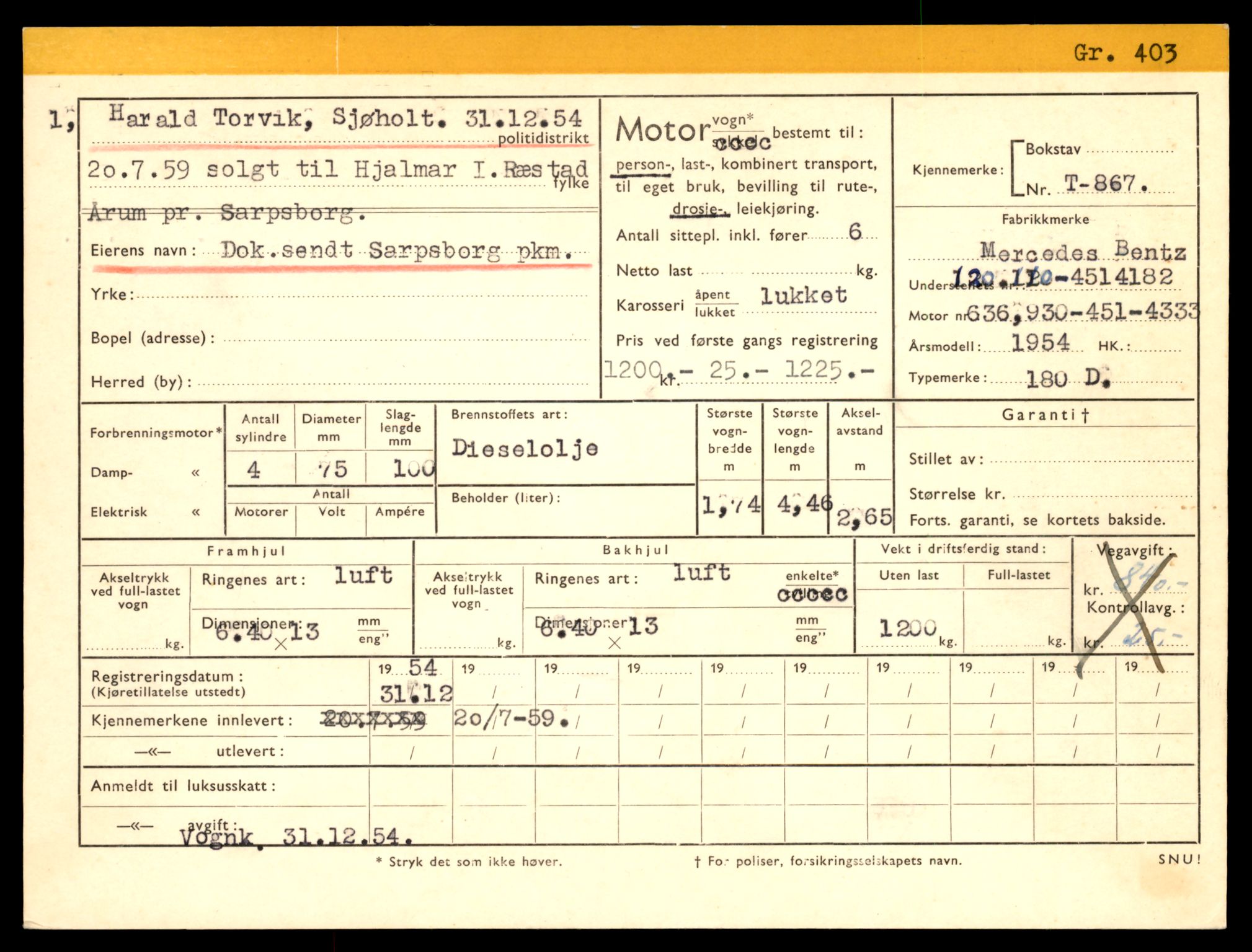Viewport: 1252px width, 952px height.
Task: Click cylinder diameter value '75'
Action: point(333,469)
